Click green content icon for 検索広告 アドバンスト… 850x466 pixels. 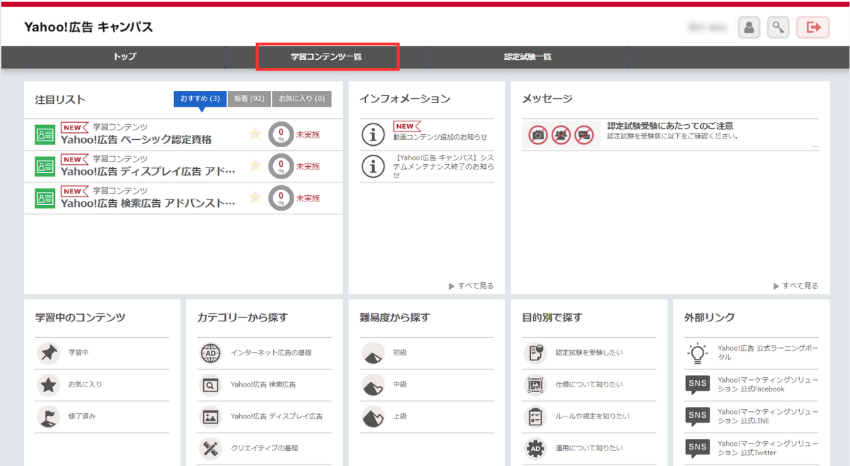[45, 198]
